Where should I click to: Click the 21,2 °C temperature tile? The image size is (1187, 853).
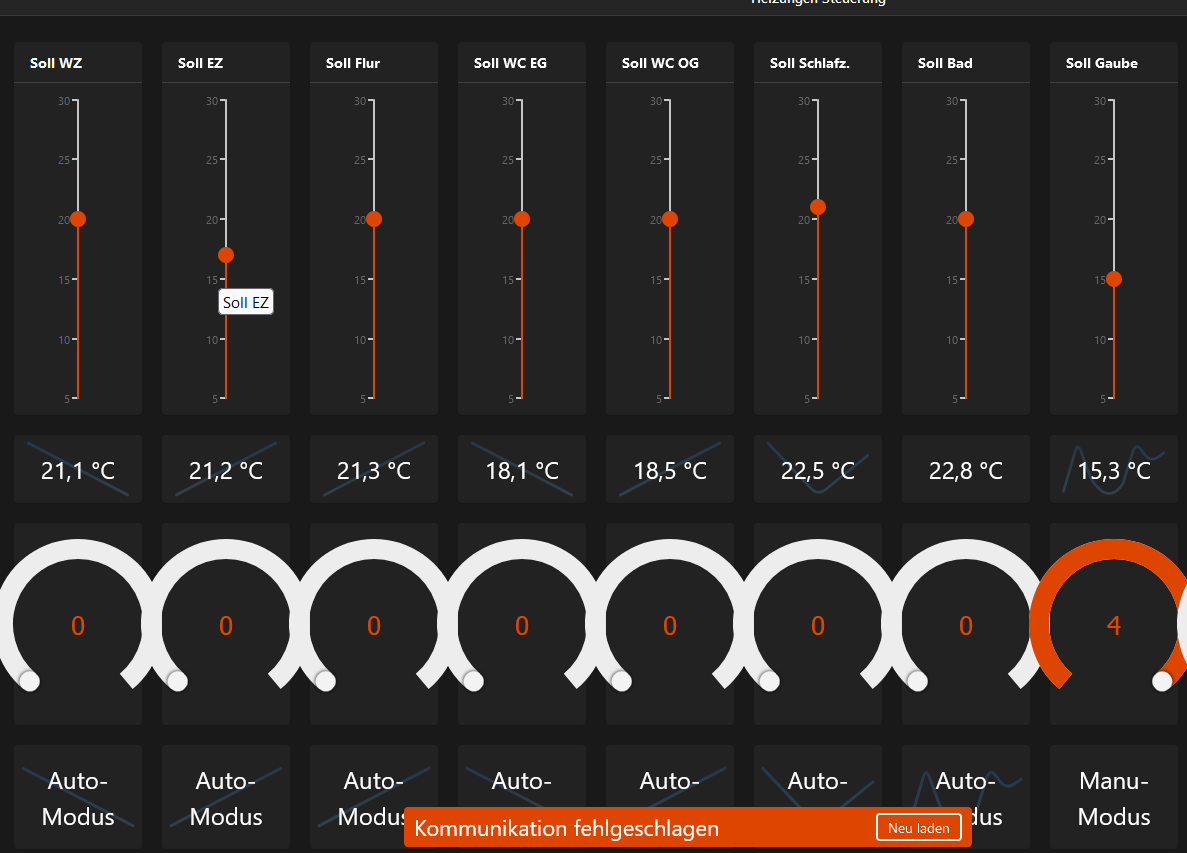pos(226,469)
